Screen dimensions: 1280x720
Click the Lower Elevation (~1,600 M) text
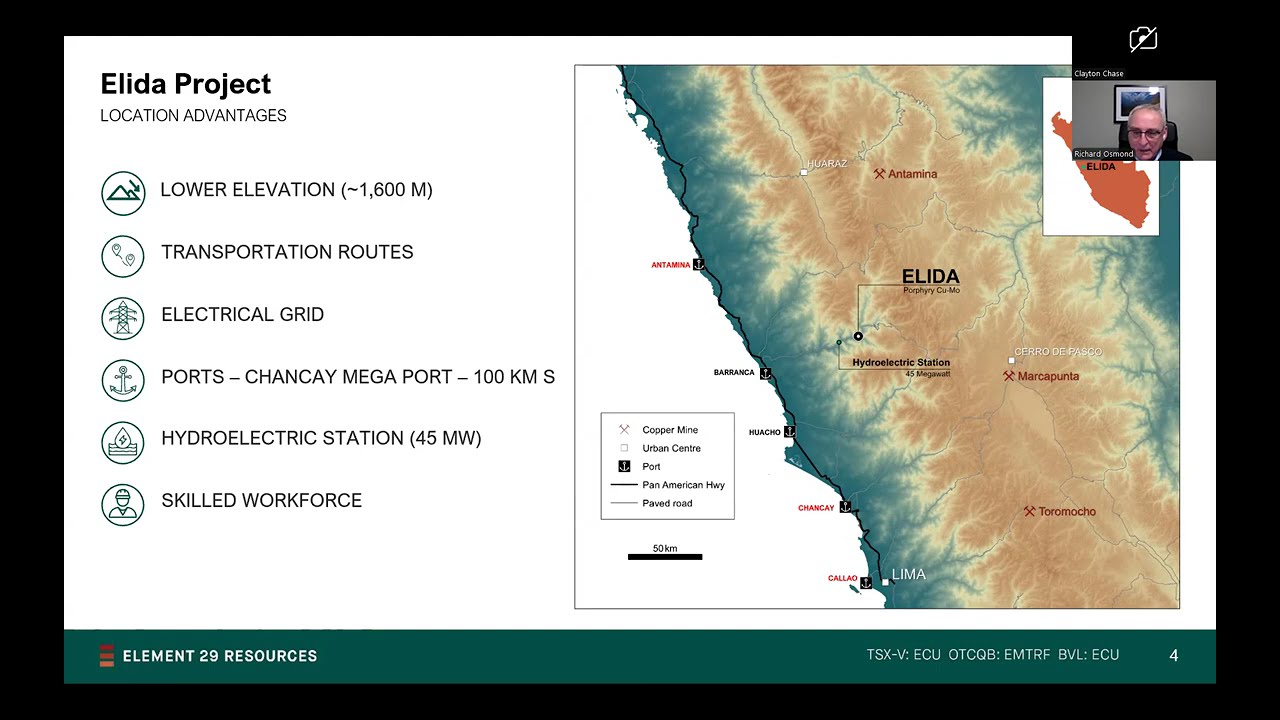(x=297, y=190)
